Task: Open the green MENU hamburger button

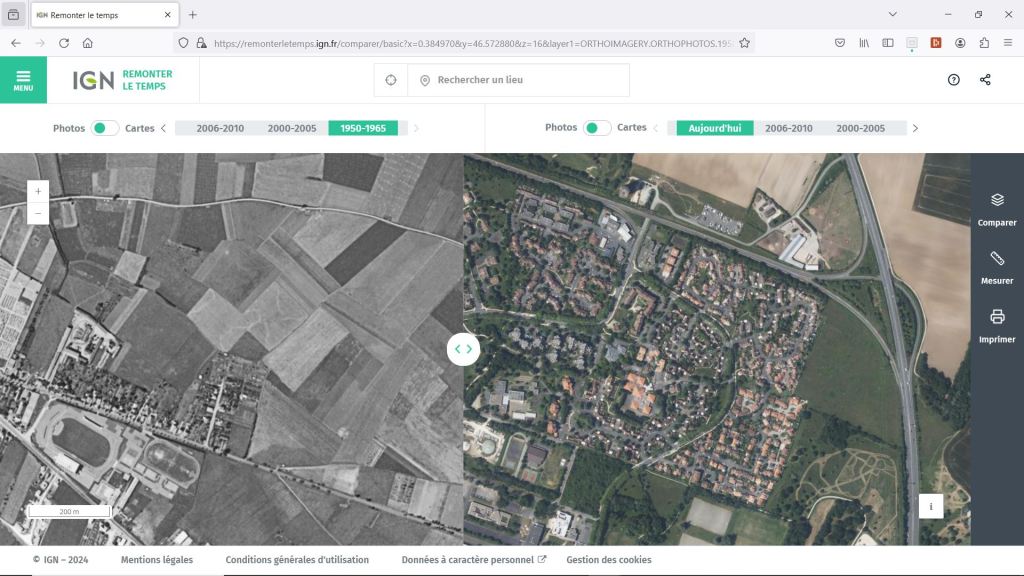Action: (x=23, y=80)
